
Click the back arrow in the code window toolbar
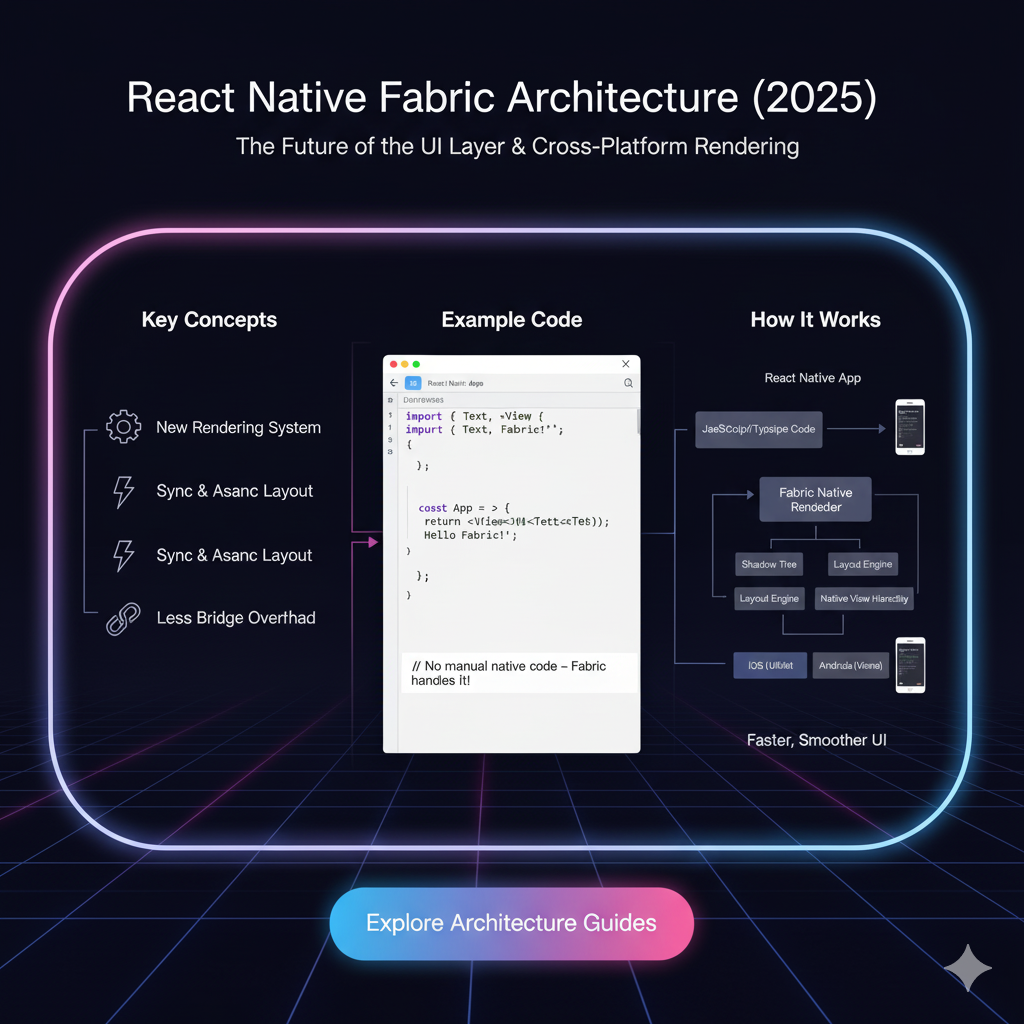click(x=394, y=383)
